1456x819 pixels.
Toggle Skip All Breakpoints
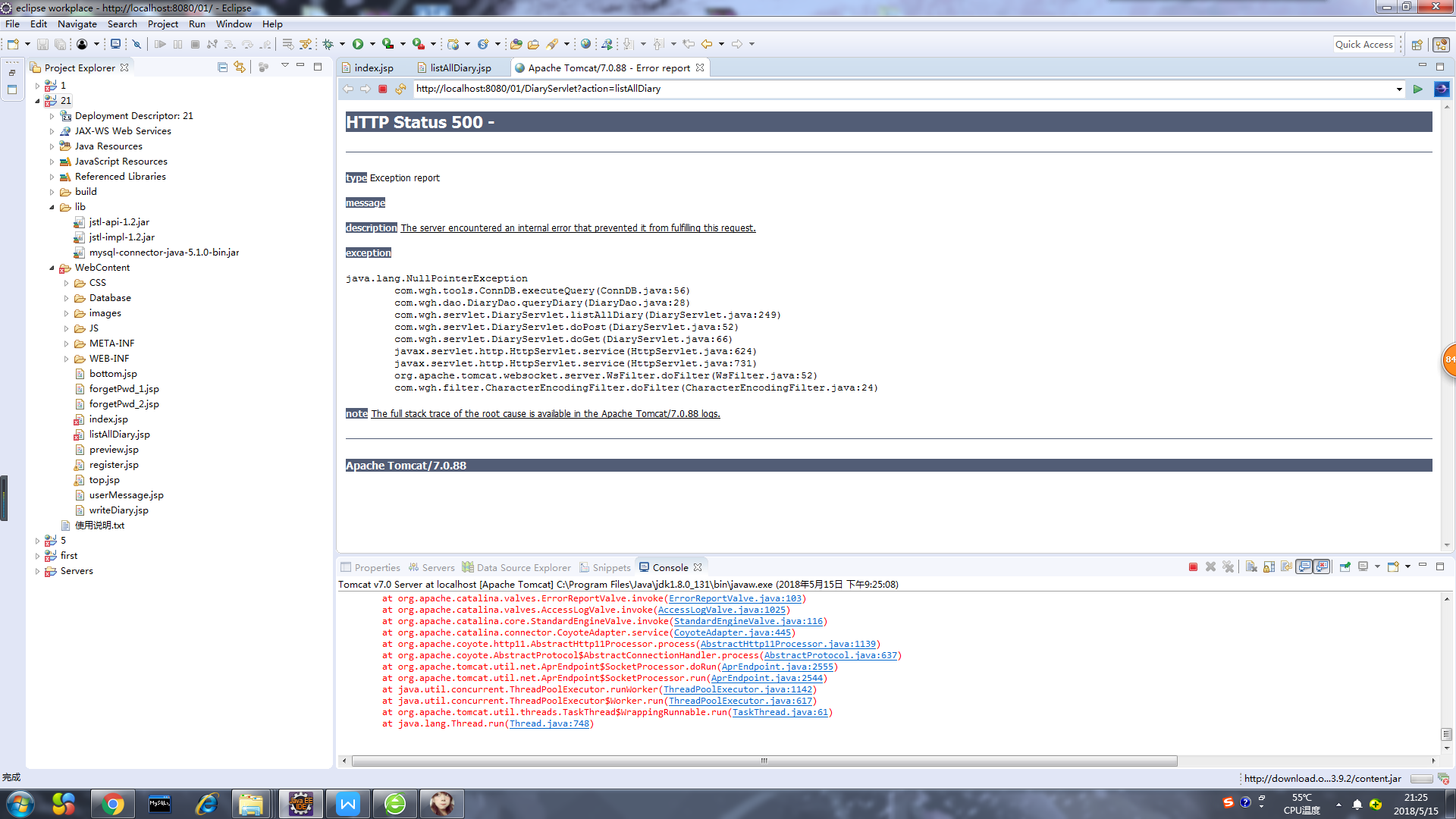(136, 44)
